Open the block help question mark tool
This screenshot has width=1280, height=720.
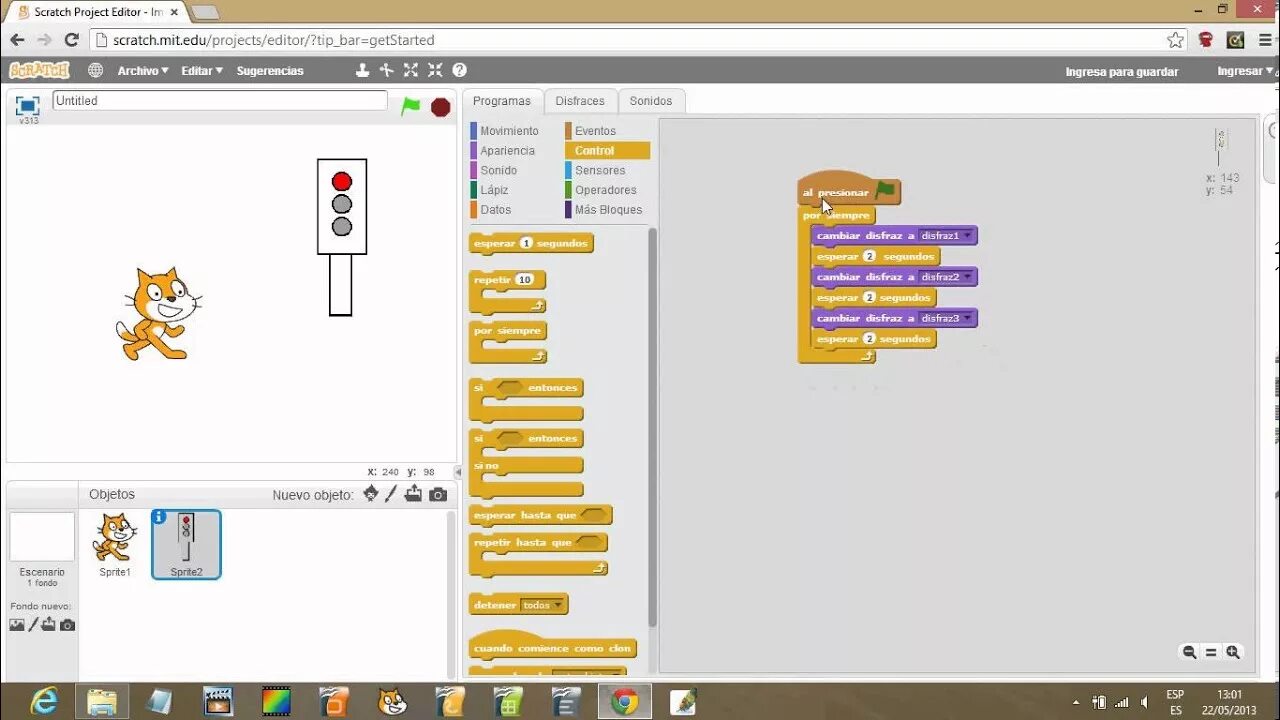459,70
